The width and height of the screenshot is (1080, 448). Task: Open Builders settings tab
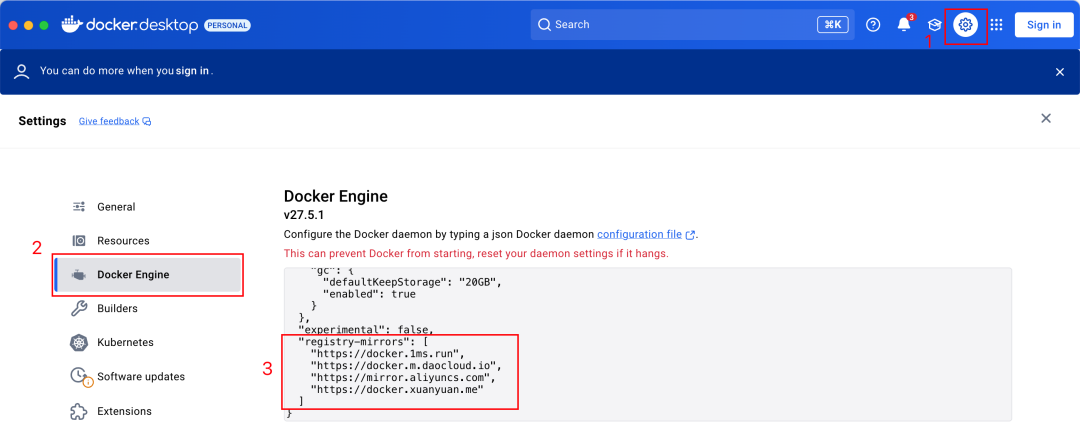pyautogui.click(x=148, y=308)
